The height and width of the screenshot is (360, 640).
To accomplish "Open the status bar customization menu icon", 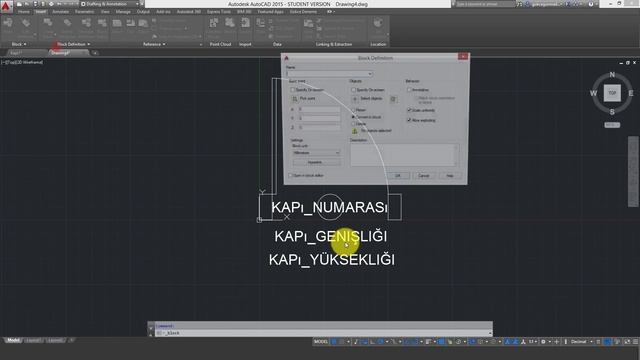I will [x=636, y=342].
